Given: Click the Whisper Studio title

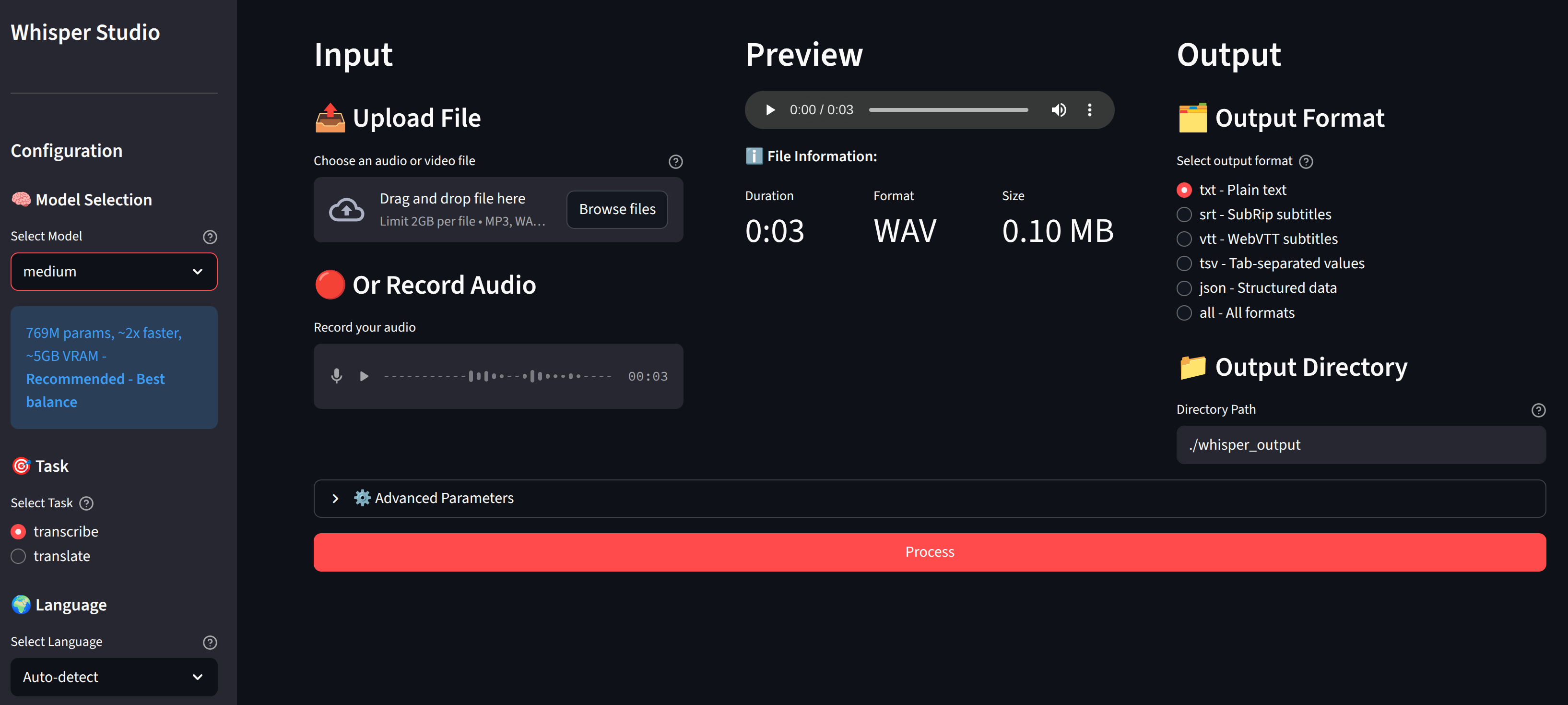Looking at the screenshot, I should (x=85, y=32).
